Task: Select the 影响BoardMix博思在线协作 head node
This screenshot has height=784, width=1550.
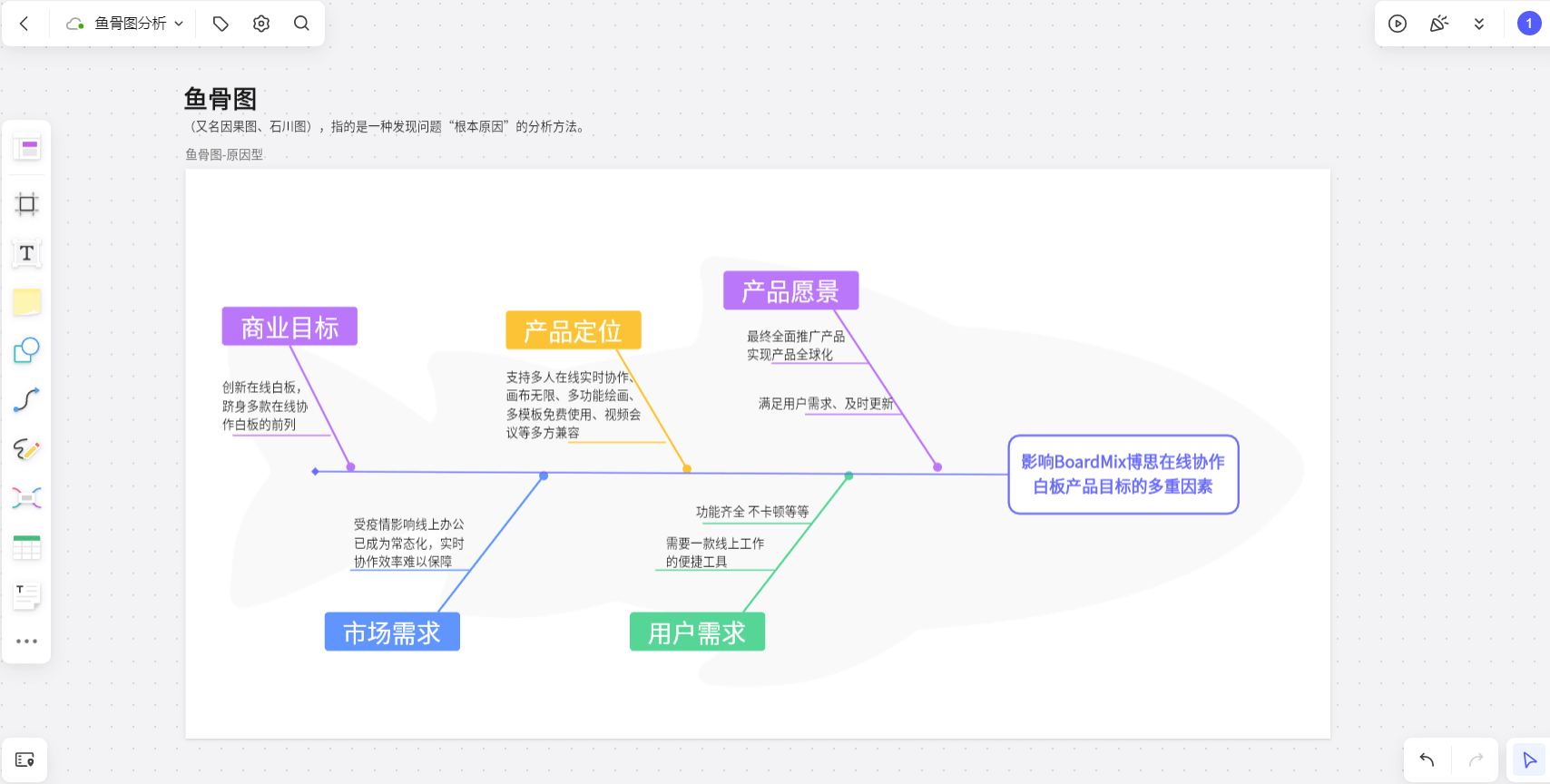Action: pos(1123,475)
